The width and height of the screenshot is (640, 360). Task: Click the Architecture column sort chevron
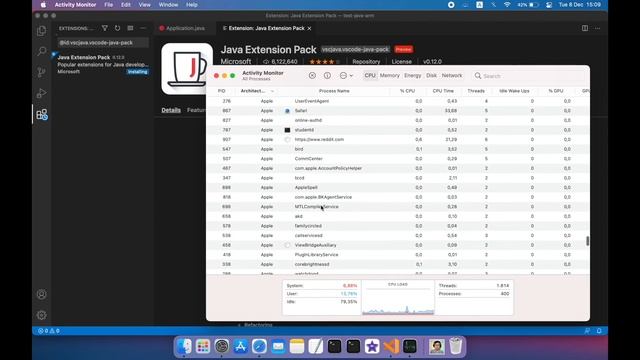point(272,91)
